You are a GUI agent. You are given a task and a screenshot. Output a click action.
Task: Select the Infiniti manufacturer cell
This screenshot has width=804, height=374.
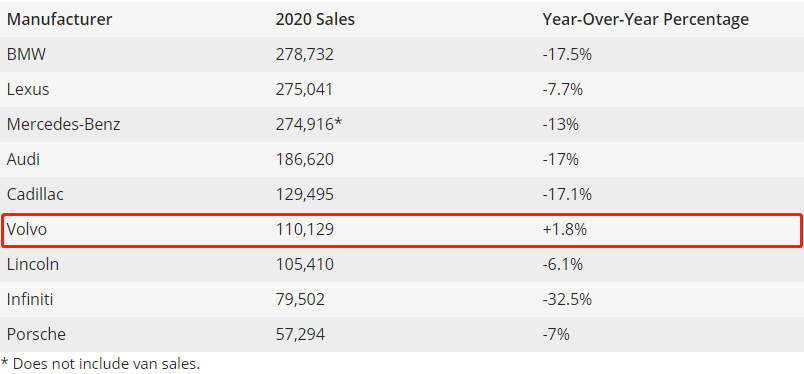(x=30, y=299)
